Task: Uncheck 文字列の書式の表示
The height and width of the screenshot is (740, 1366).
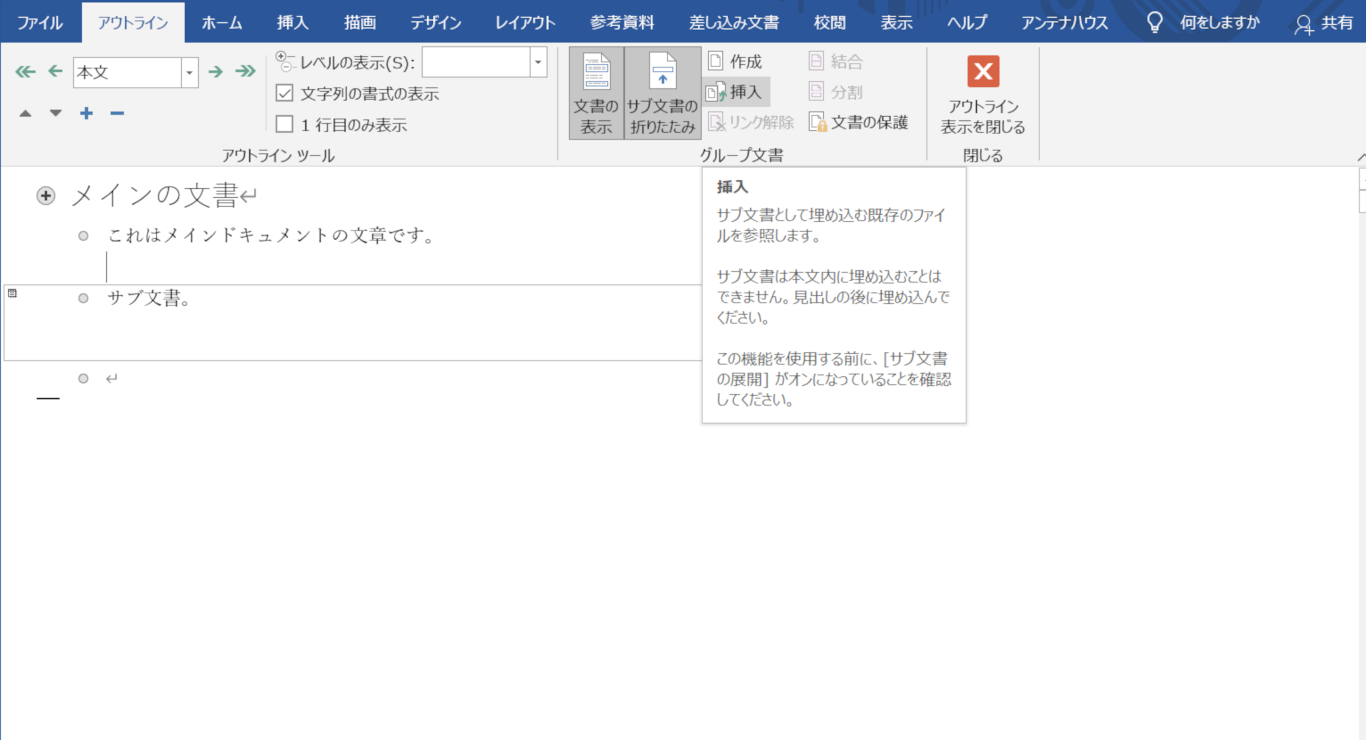Action: (283, 93)
